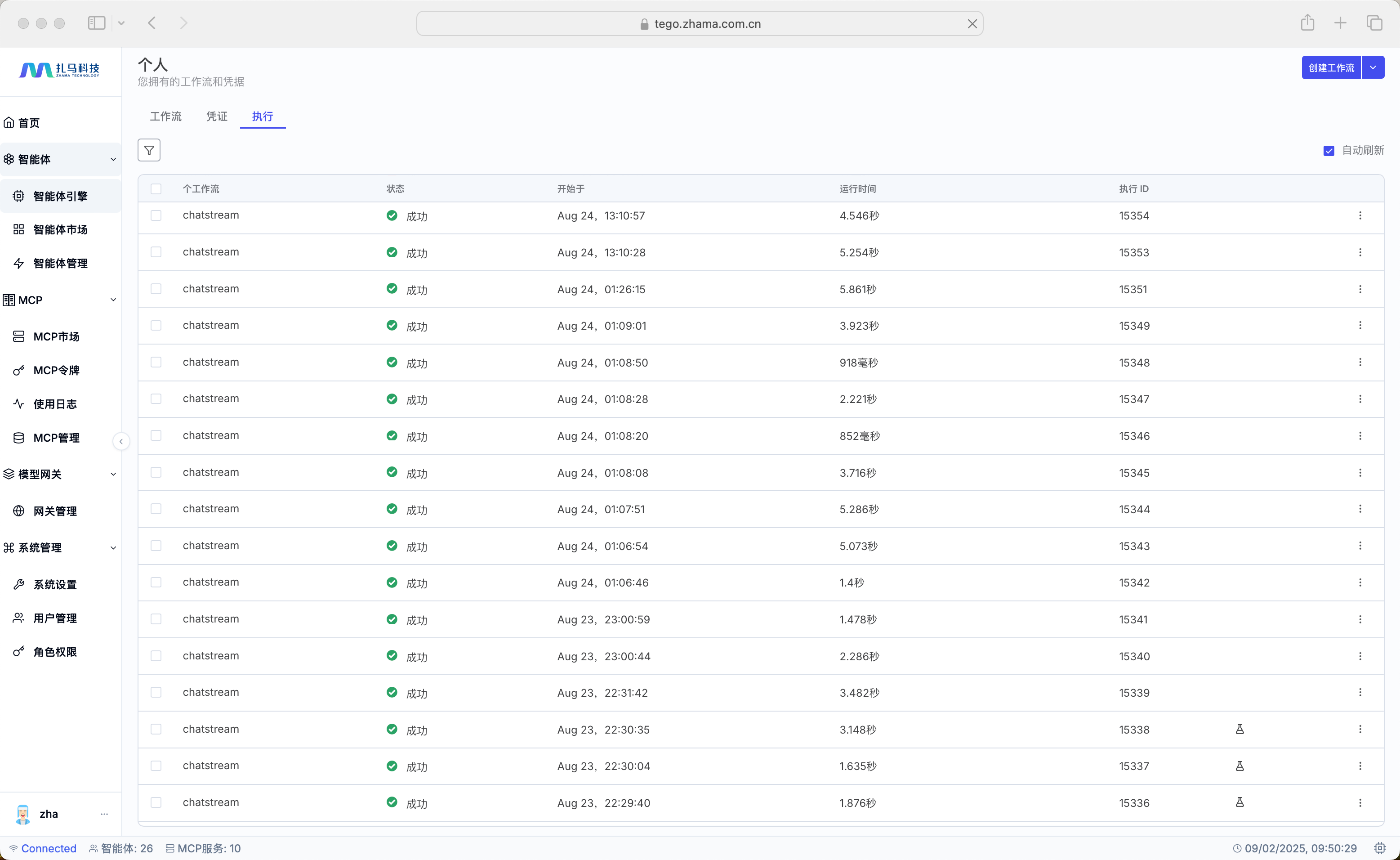Disable the 自动刷新 checkbox
The height and width of the screenshot is (860, 1400).
[1329, 151]
